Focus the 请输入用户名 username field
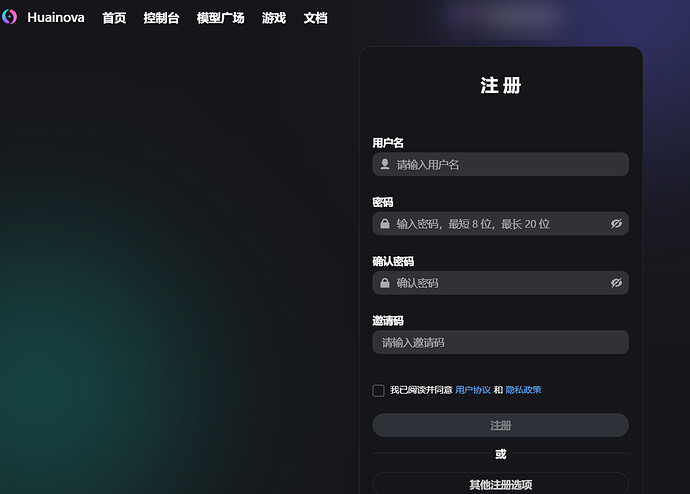The height and width of the screenshot is (494, 690). tap(500, 165)
